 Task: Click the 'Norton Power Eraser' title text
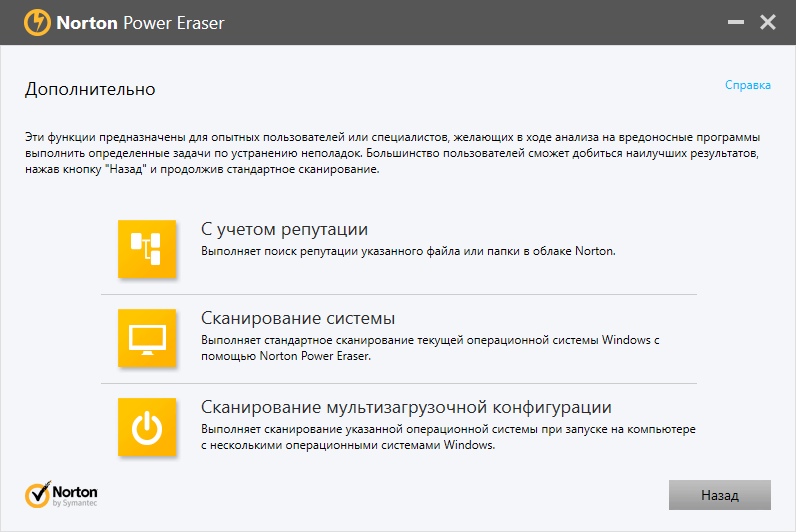pos(140,23)
